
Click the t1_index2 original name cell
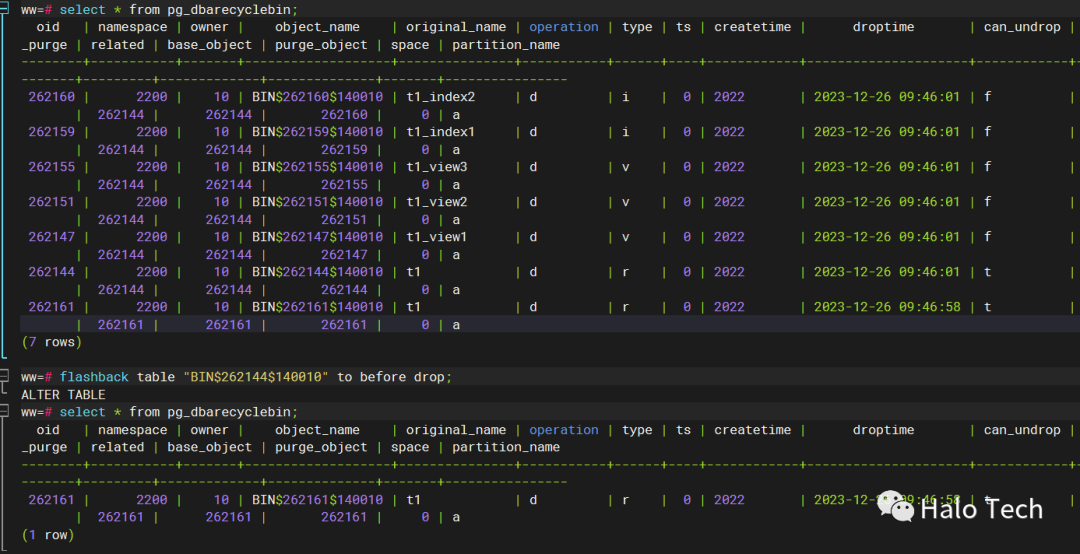point(440,97)
